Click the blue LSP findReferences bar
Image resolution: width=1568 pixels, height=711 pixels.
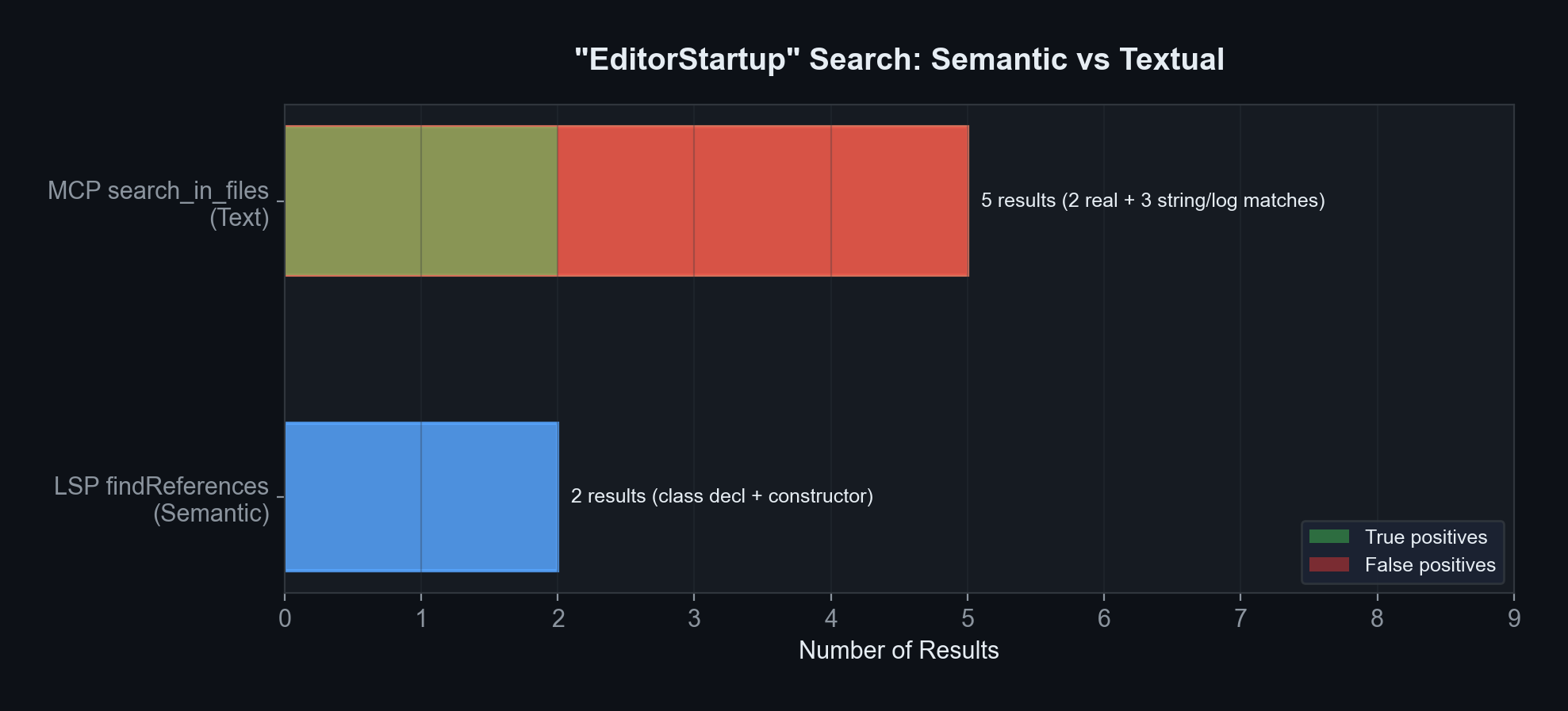tap(421, 496)
